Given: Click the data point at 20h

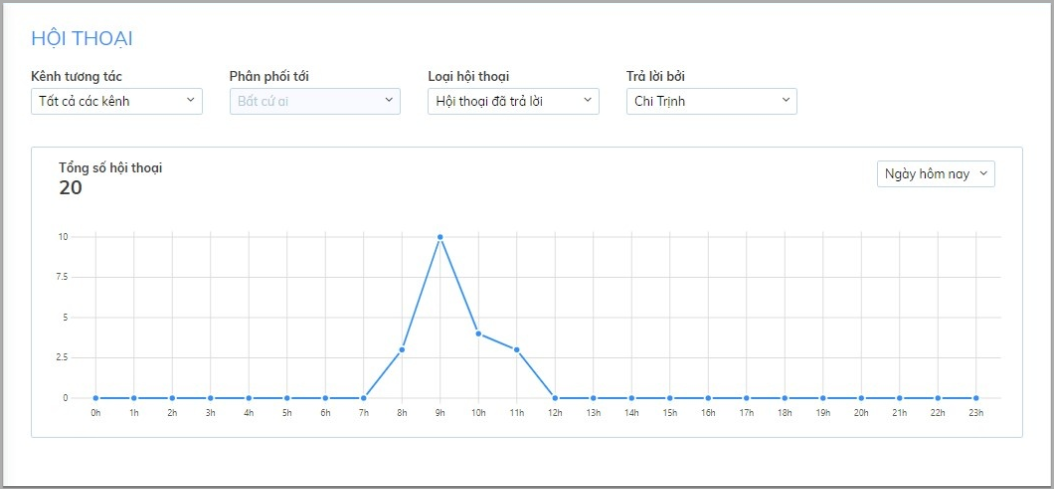Looking at the screenshot, I should click(x=861, y=398).
